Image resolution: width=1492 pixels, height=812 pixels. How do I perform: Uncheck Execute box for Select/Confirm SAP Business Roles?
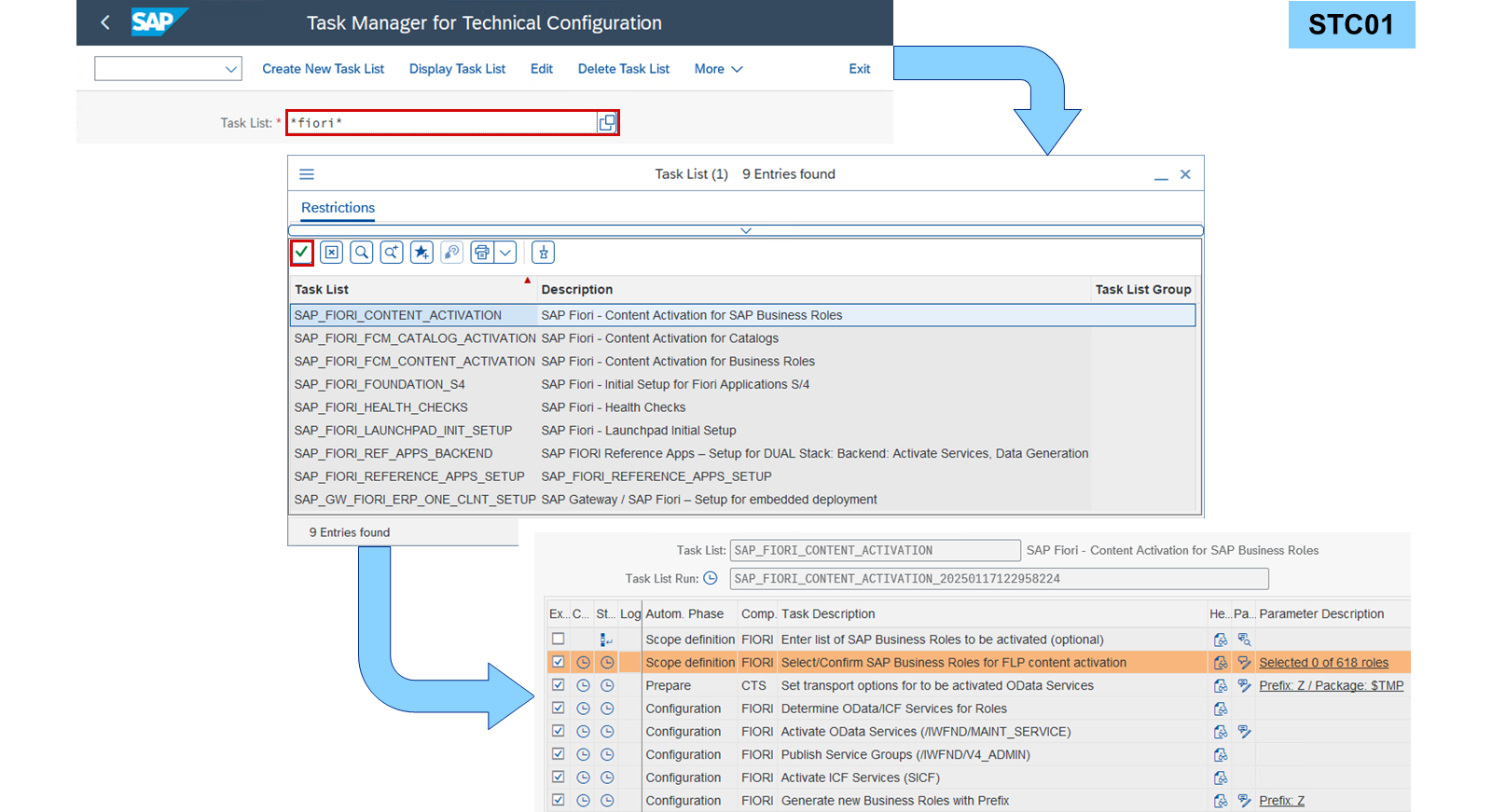point(558,662)
